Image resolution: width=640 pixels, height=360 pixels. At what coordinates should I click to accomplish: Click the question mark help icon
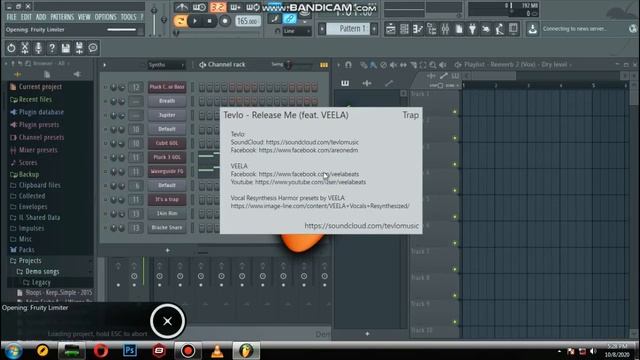[x=52, y=48]
